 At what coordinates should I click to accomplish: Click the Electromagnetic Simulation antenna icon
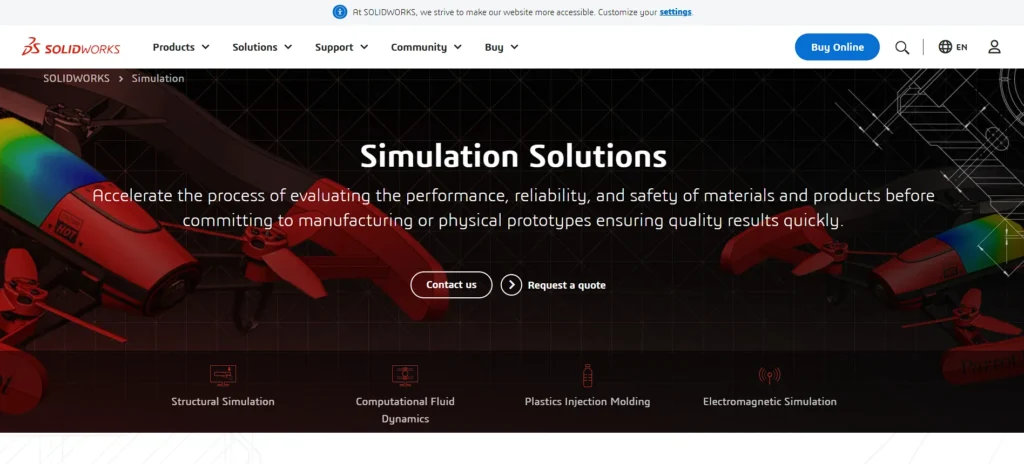(x=769, y=375)
